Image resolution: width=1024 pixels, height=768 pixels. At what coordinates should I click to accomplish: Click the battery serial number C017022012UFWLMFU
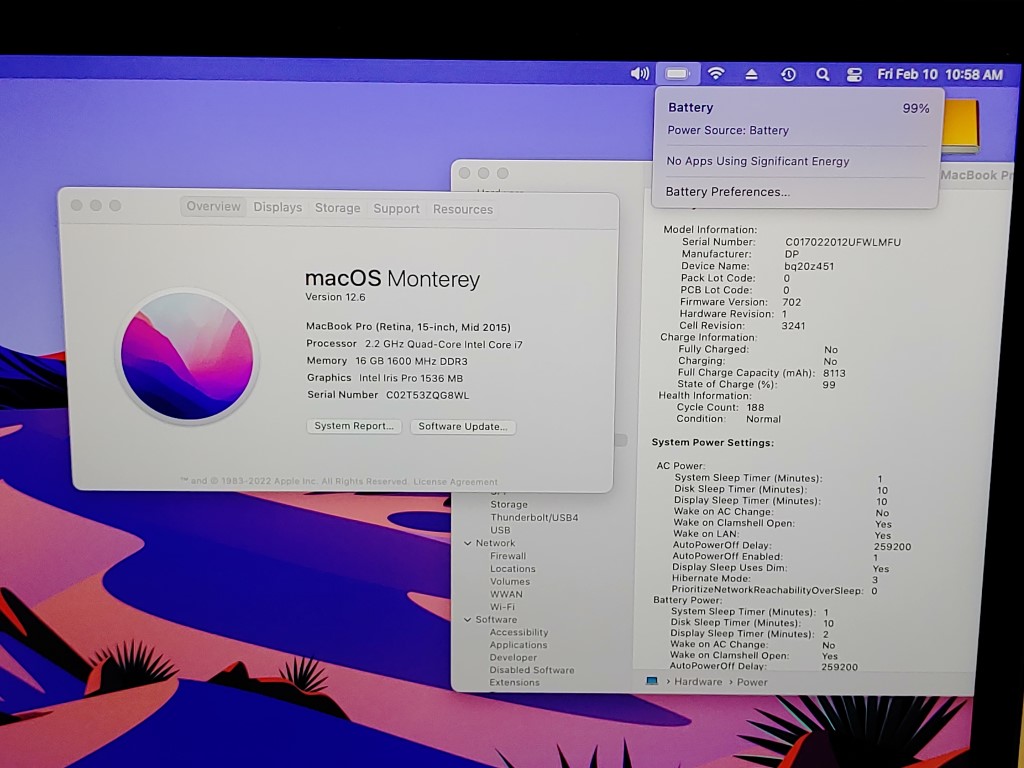[842, 242]
